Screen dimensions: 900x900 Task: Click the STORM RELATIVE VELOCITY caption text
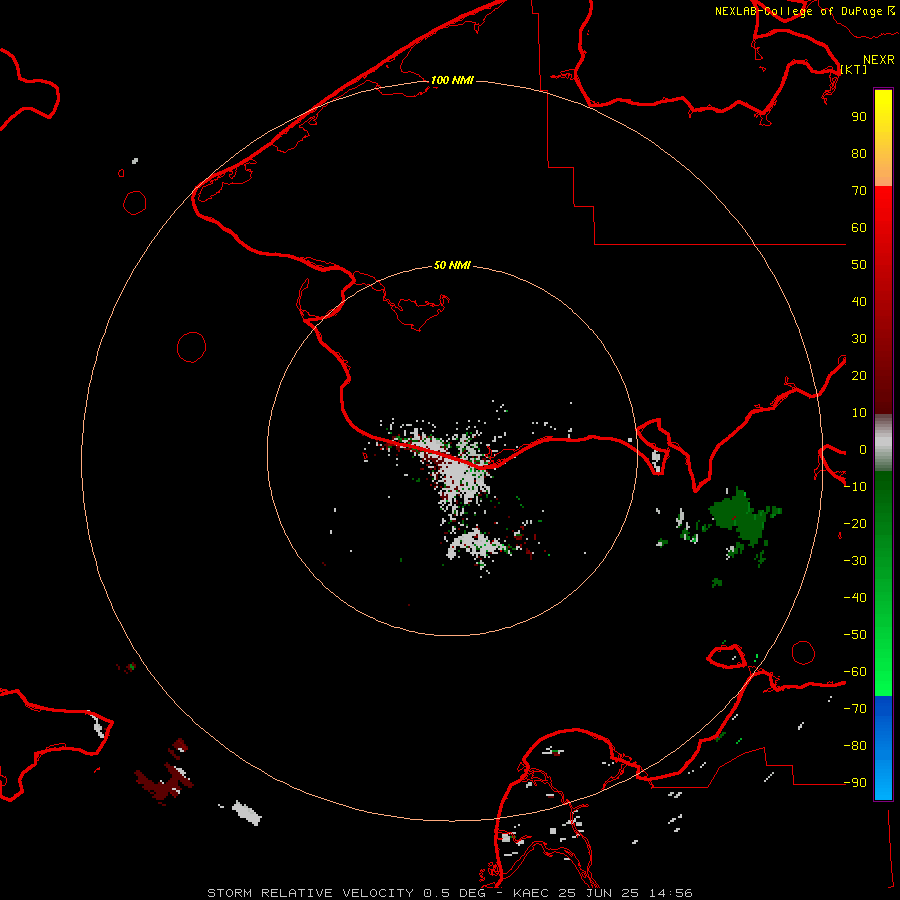(x=310, y=893)
